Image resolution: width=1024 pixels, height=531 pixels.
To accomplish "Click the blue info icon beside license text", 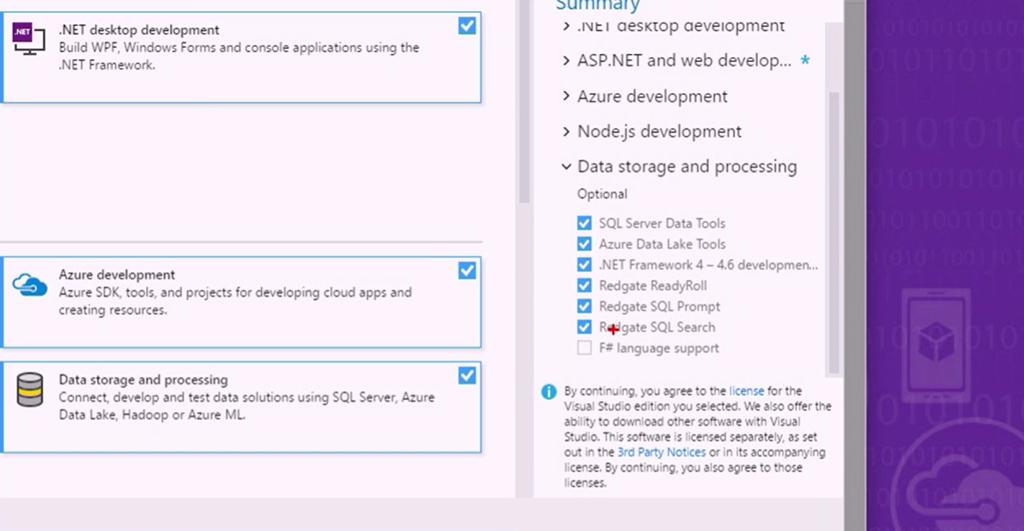I will pos(548,392).
